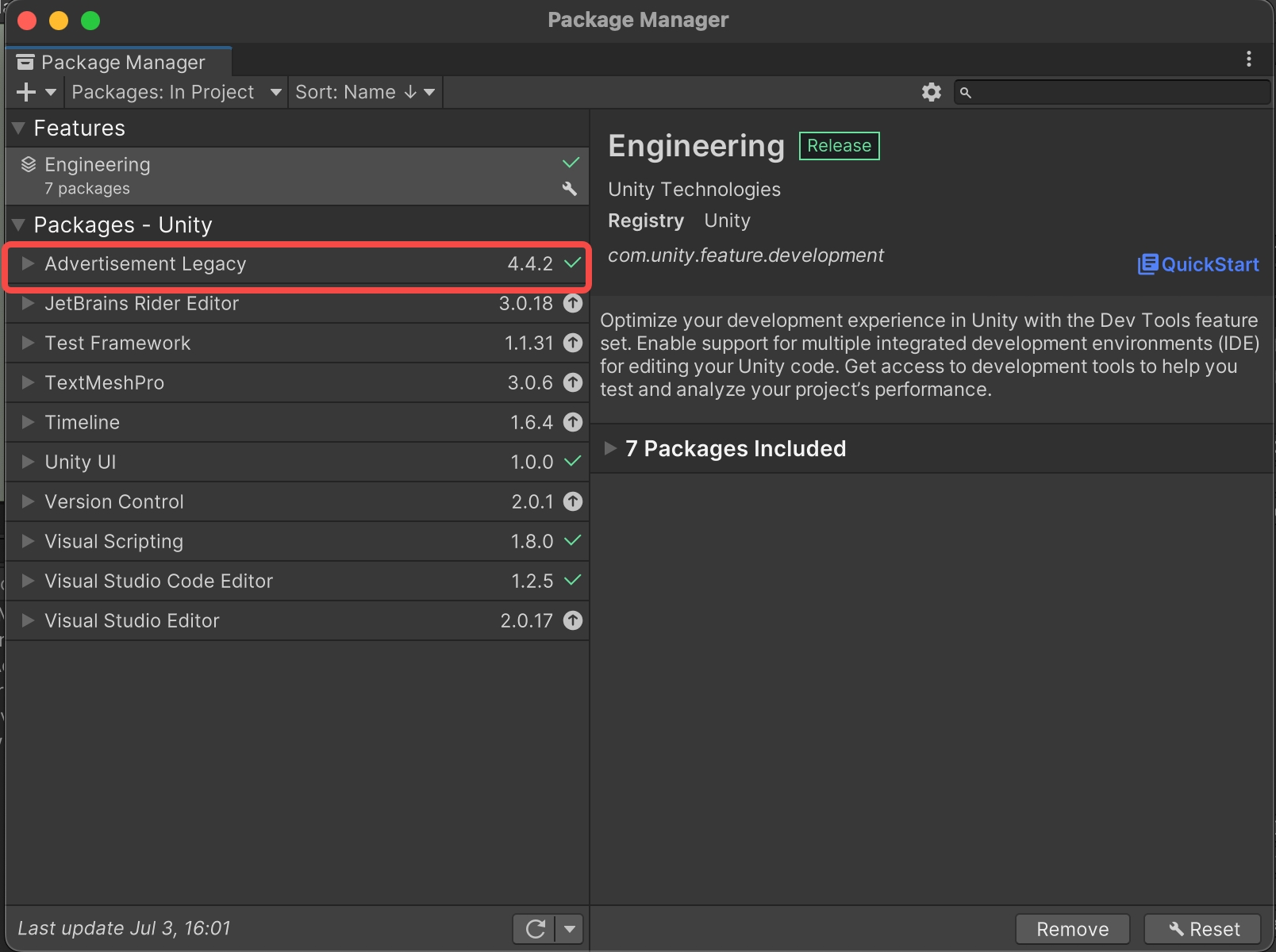Image resolution: width=1276 pixels, height=952 pixels.
Task: Open Sort: Name dropdown
Action: 365,92
